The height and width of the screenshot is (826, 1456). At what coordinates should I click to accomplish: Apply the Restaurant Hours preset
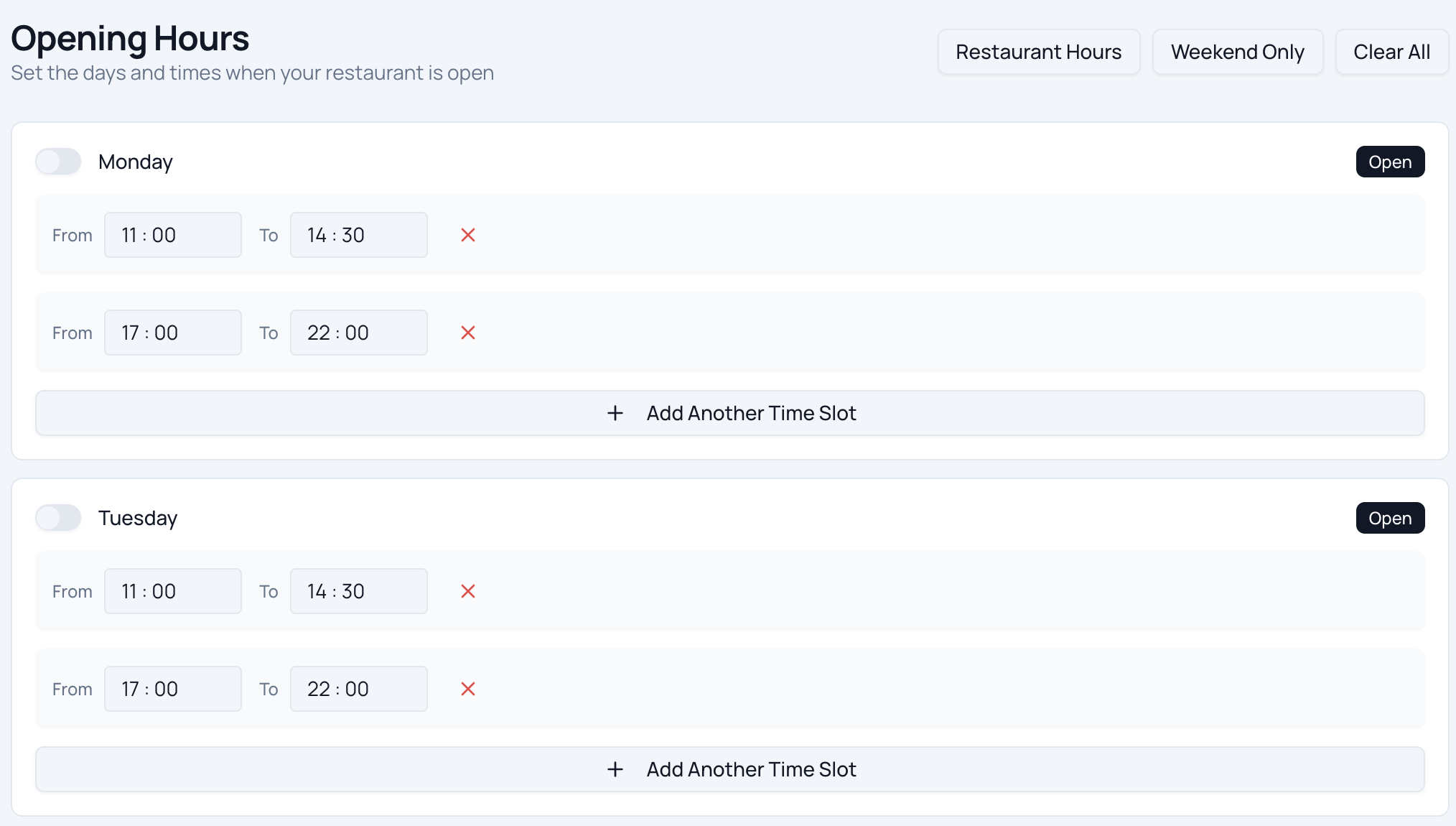coord(1038,51)
